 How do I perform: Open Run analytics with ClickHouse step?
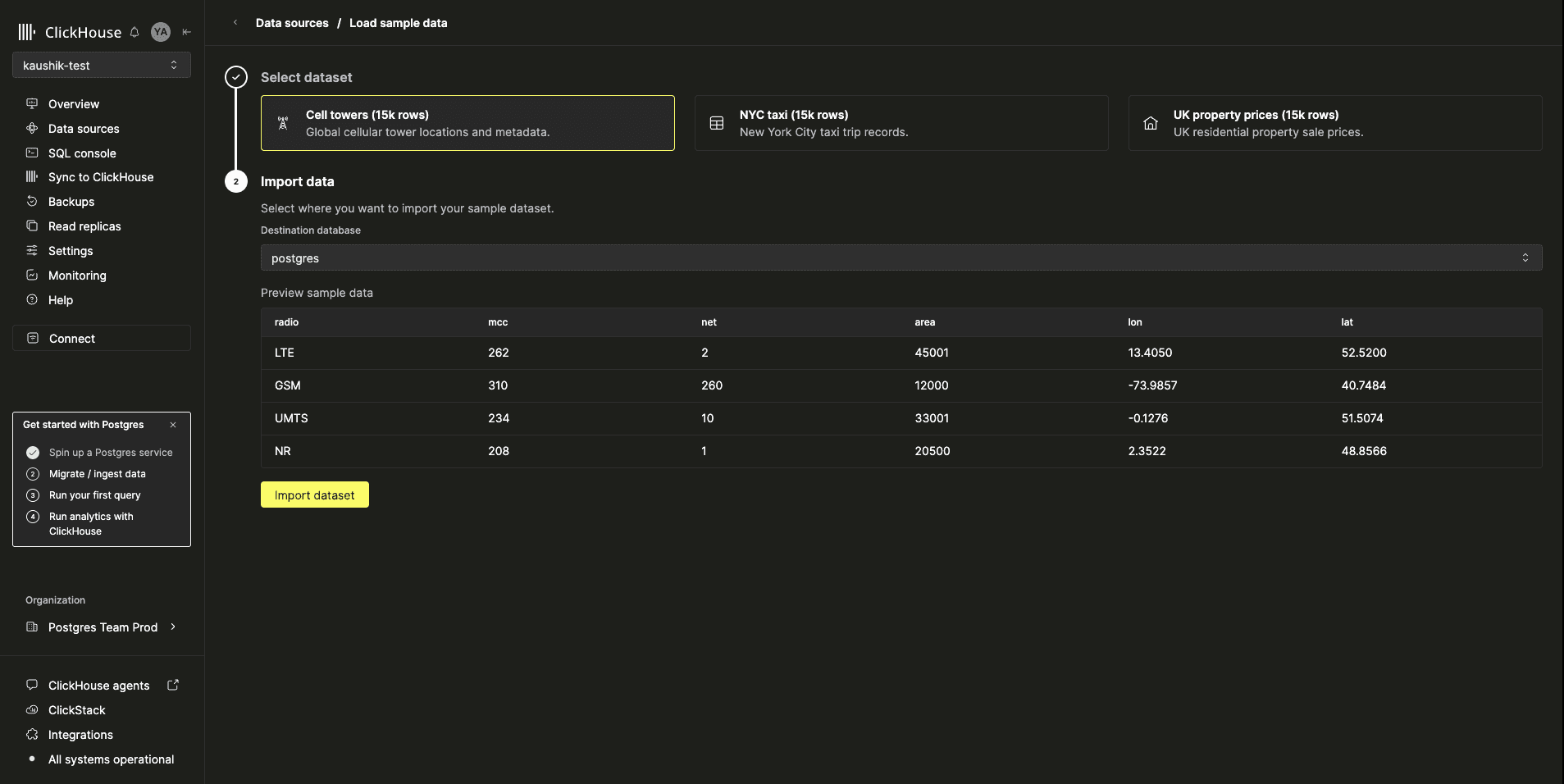point(91,524)
